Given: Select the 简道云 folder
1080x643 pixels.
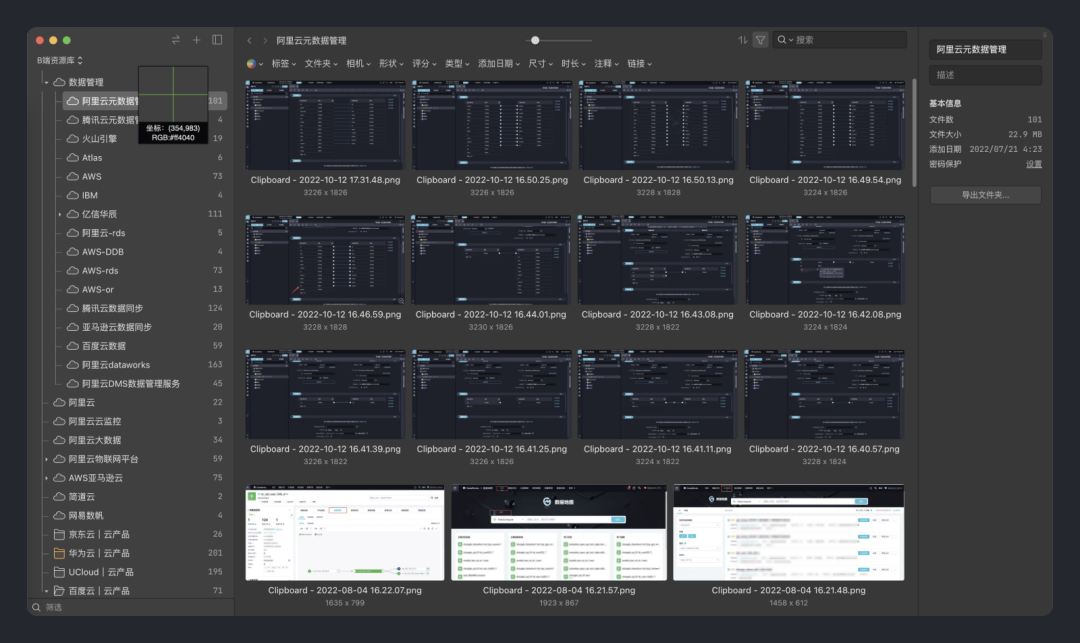Looking at the screenshot, I should pos(136,496).
